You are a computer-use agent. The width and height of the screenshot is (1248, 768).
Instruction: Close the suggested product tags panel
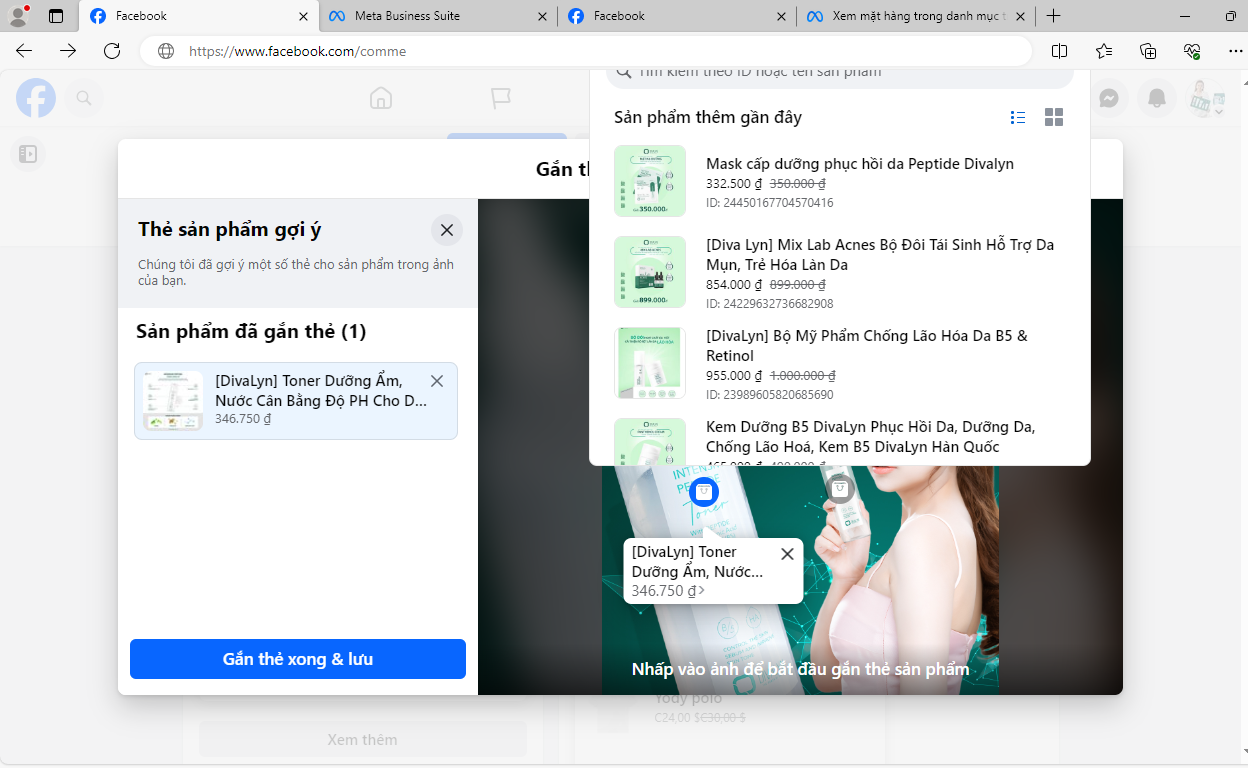pos(446,230)
